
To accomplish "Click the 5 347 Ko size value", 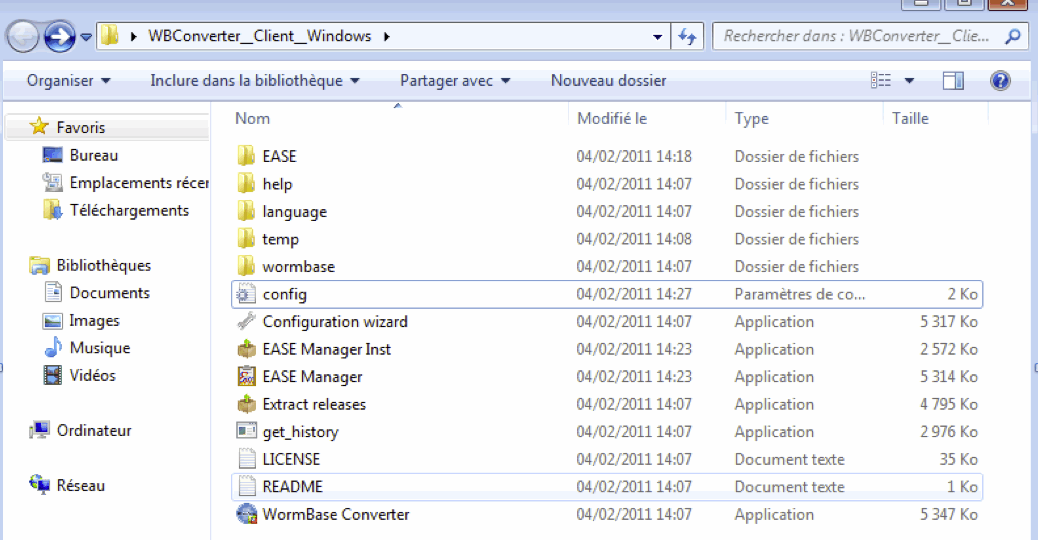I will pyautogui.click(x=949, y=514).
